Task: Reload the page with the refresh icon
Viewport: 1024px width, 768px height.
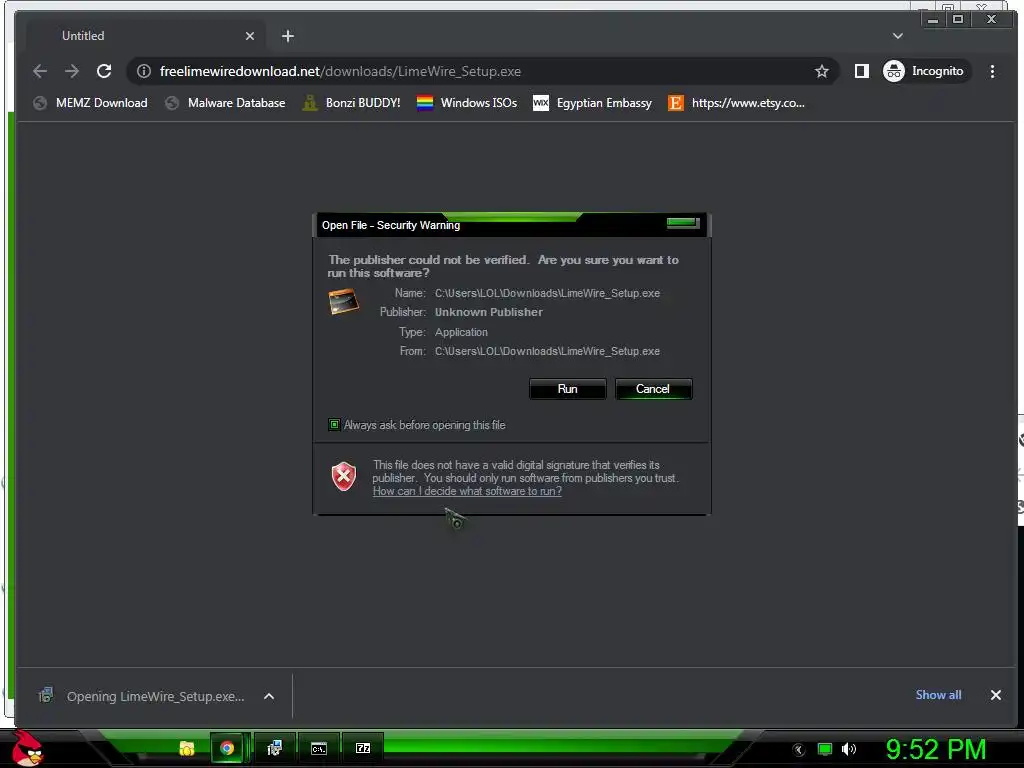Action: [104, 71]
